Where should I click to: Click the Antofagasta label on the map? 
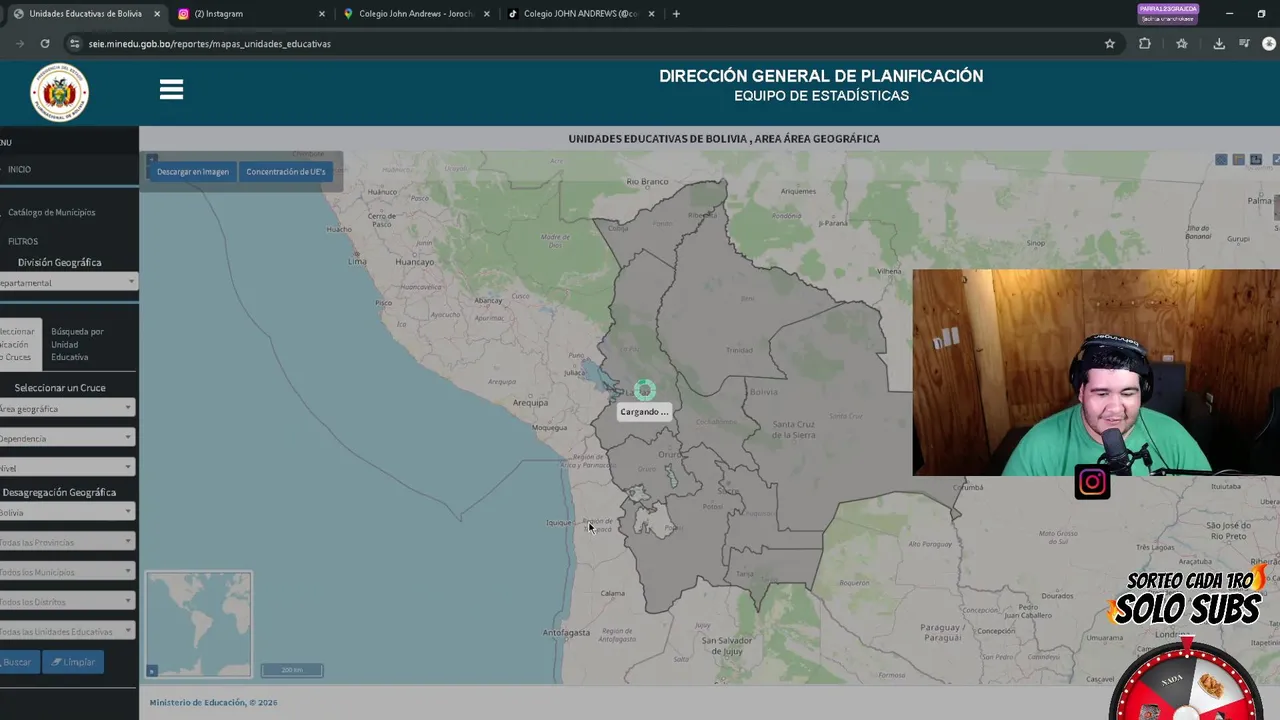(566, 632)
